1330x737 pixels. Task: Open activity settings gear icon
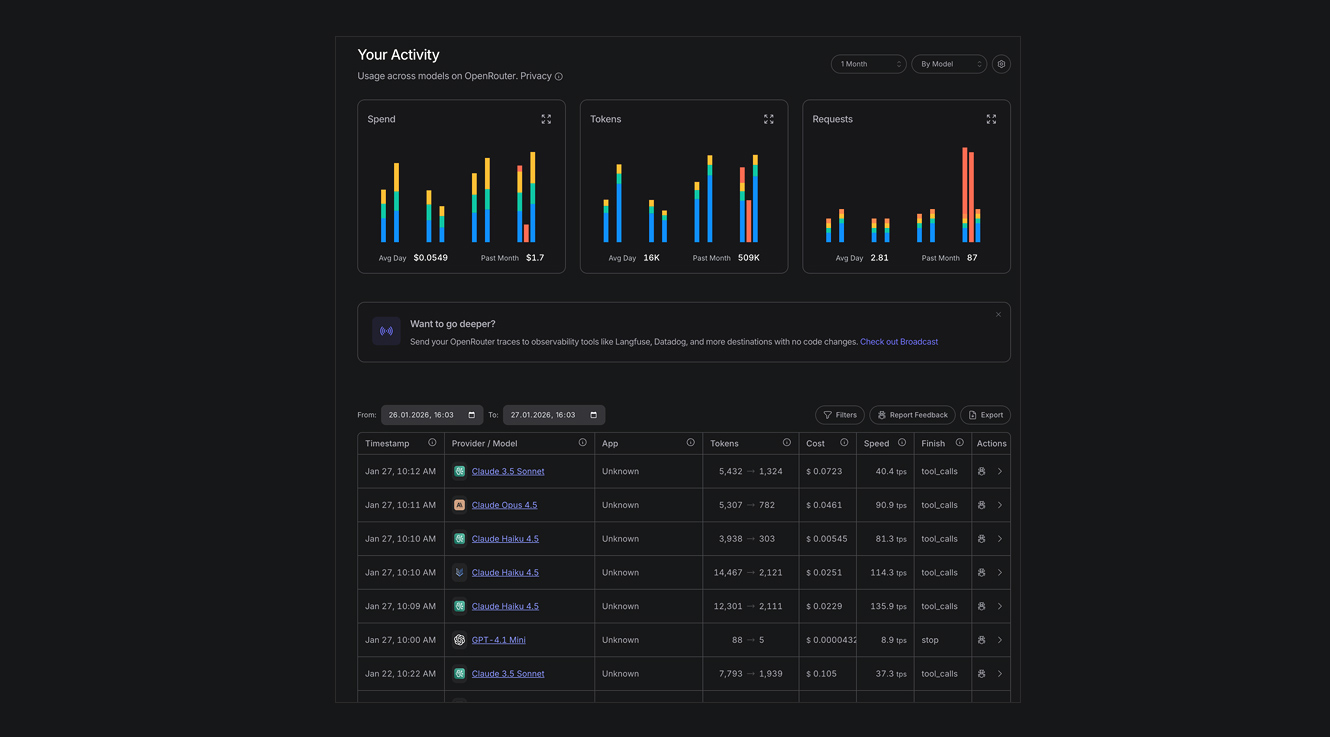click(1001, 64)
